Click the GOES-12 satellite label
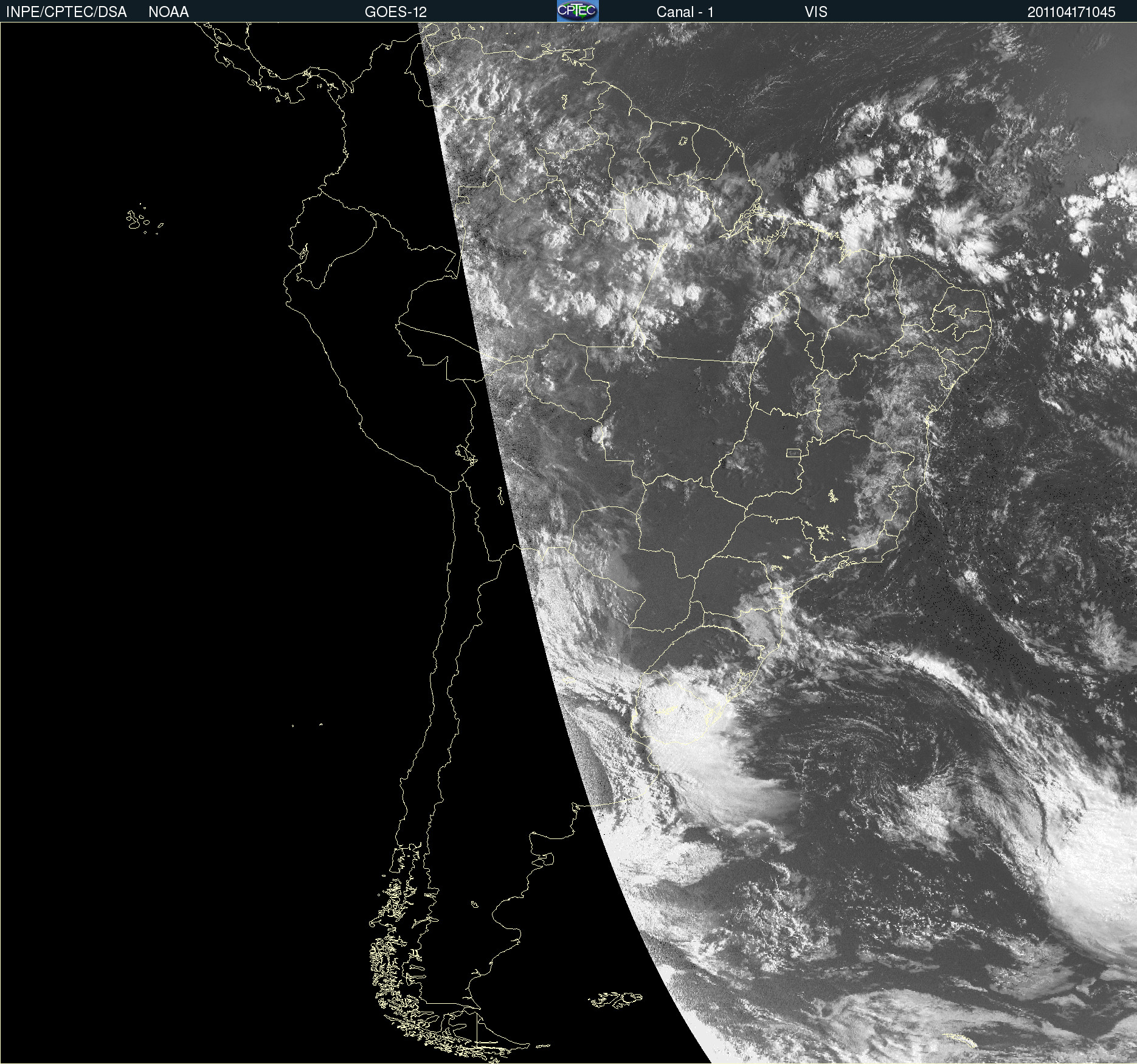The image size is (1137, 1064). pos(396,12)
